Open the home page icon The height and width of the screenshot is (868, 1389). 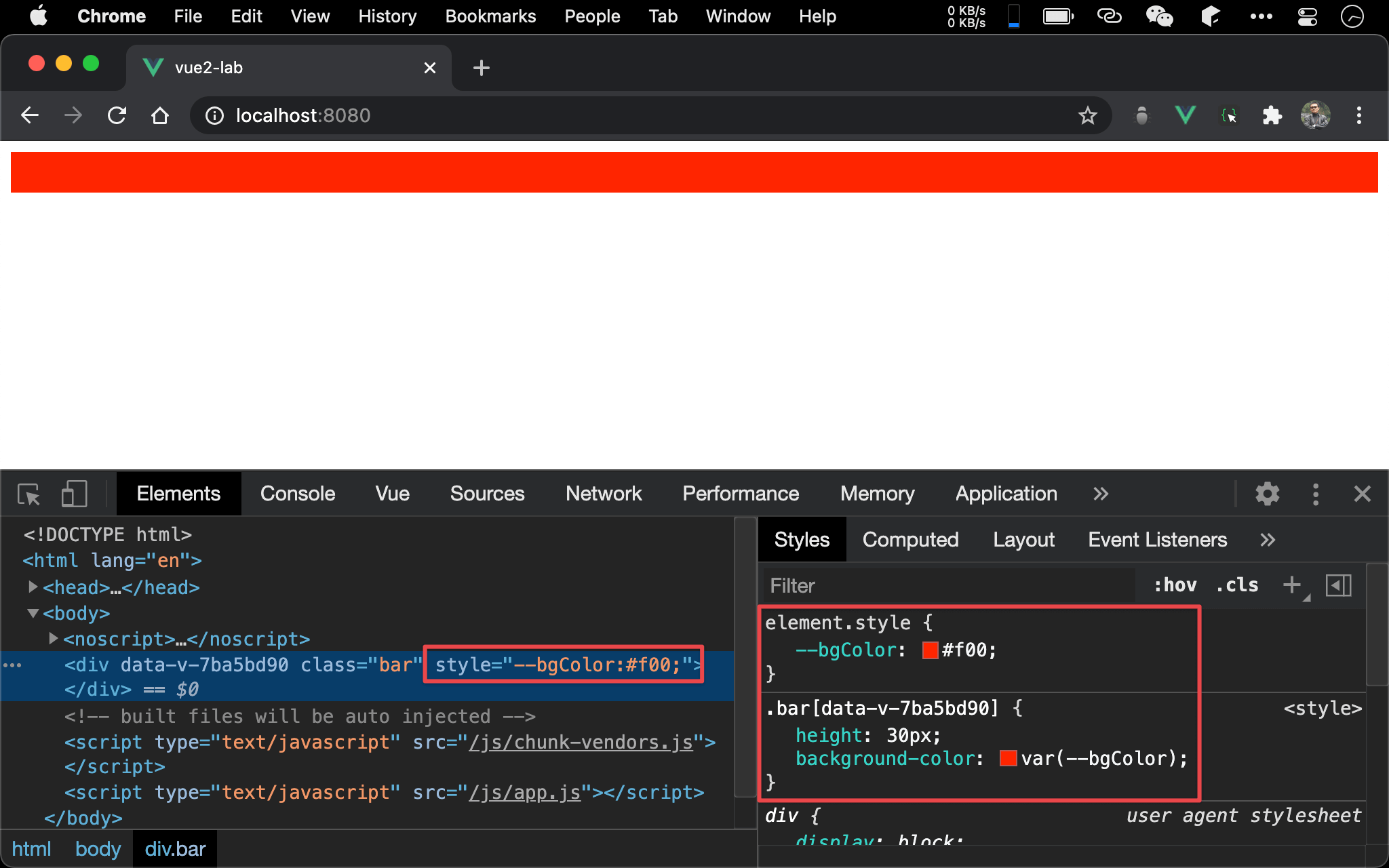[x=160, y=115]
